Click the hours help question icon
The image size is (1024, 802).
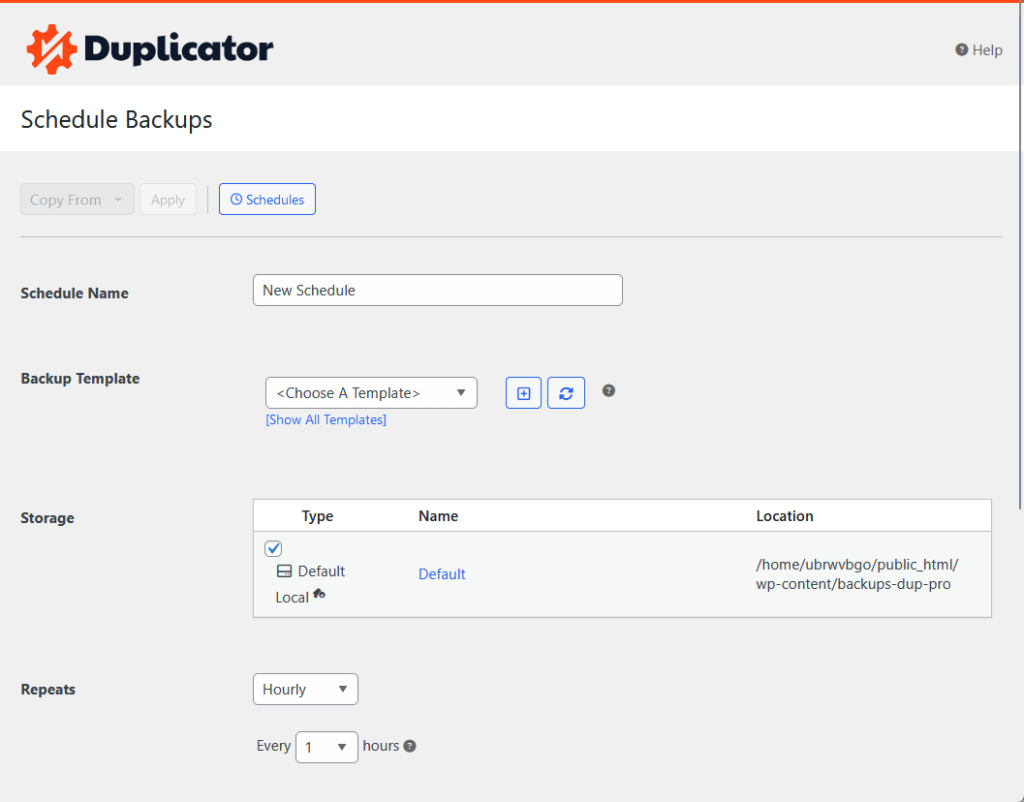[x=409, y=746]
